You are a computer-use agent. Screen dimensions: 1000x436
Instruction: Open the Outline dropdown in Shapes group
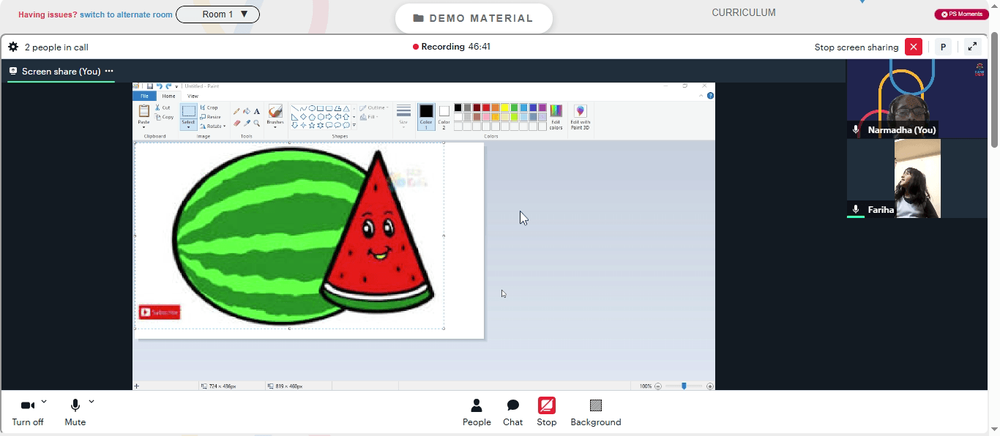[x=374, y=108]
